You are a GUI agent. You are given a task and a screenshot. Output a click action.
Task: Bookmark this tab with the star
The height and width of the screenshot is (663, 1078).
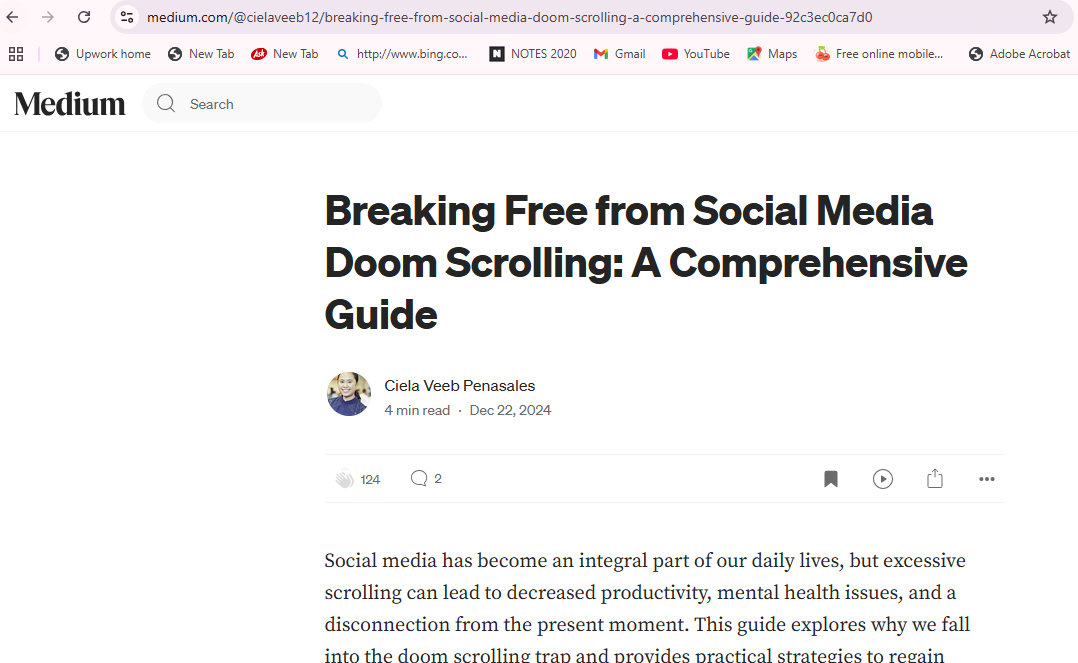tap(1049, 17)
